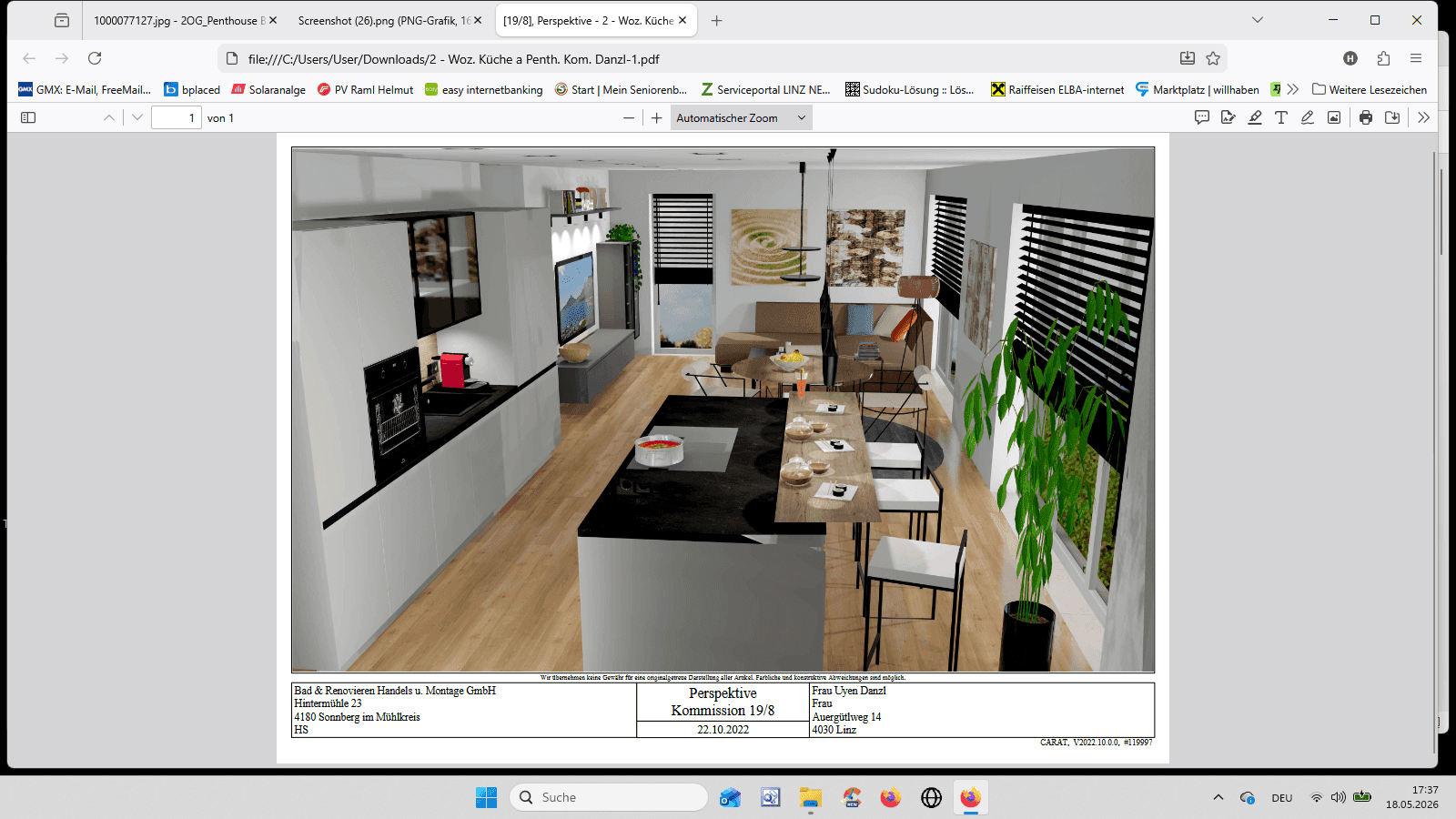This screenshot has height=819, width=1456.
Task: Bookmark this page with star icon
Action: click(x=1213, y=58)
